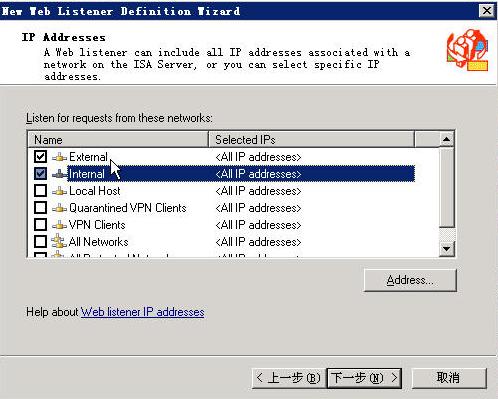Sort by the Name column header
Screen dimensions: 498x399
coord(118,139)
